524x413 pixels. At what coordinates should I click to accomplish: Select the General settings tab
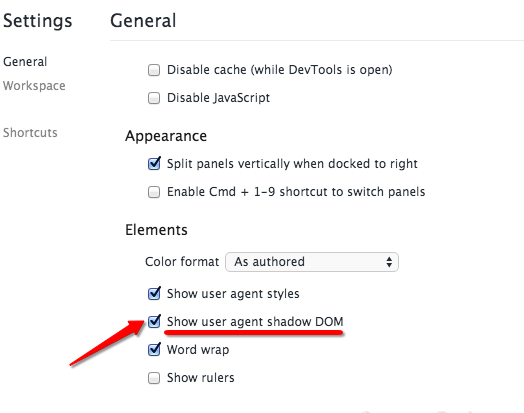point(25,62)
